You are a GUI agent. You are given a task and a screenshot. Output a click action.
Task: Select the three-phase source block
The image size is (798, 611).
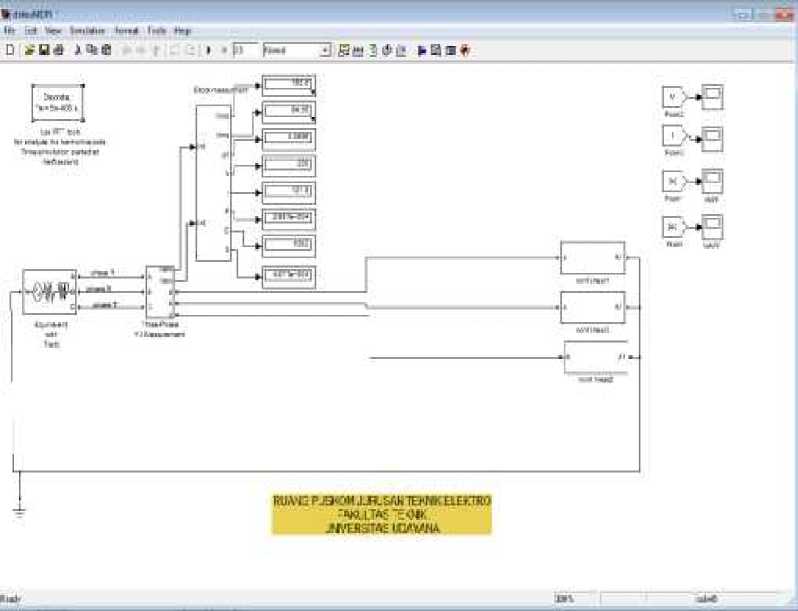(x=49, y=292)
